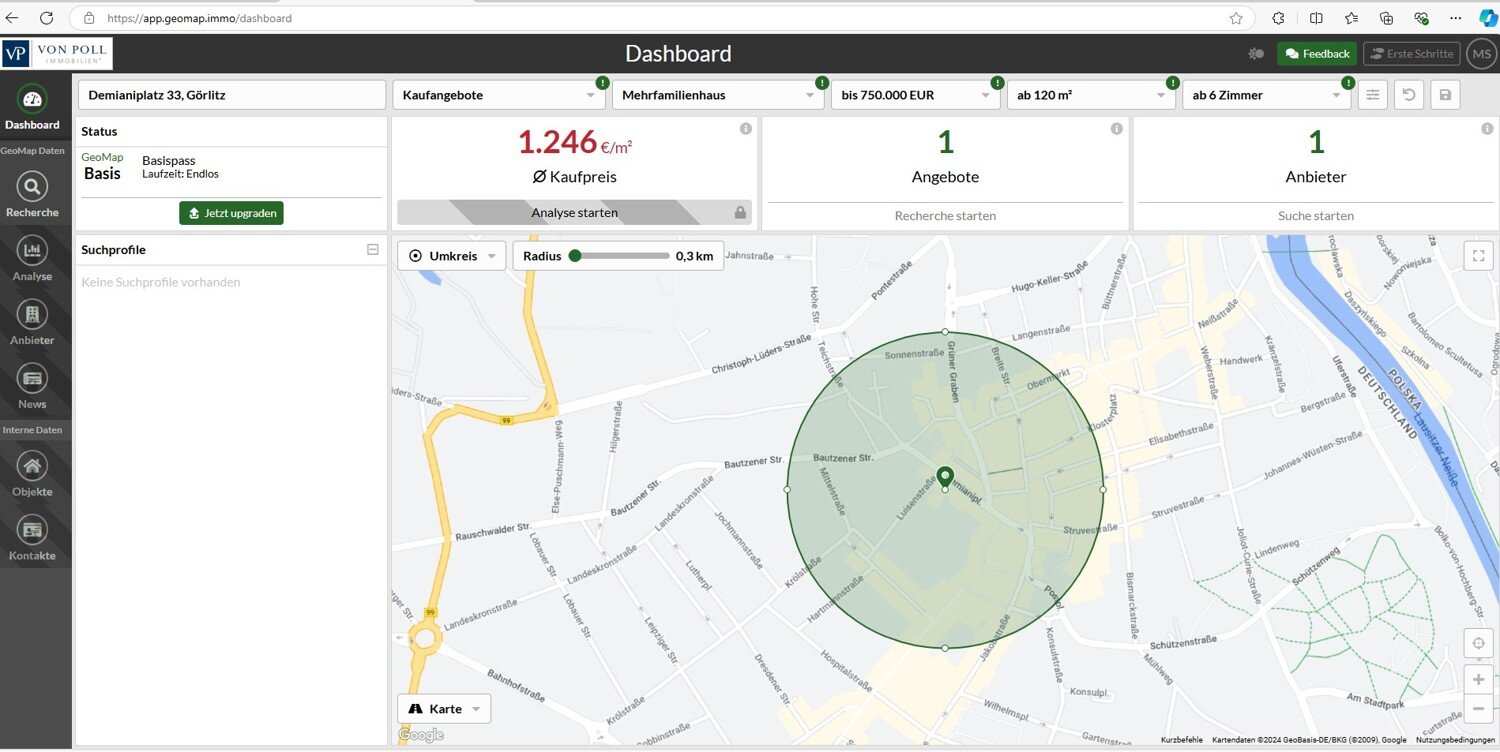The width and height of the screenshot is (1500, 752).
Task: Open the Dashboard sidebar item
Action: (x=32, y=109)
